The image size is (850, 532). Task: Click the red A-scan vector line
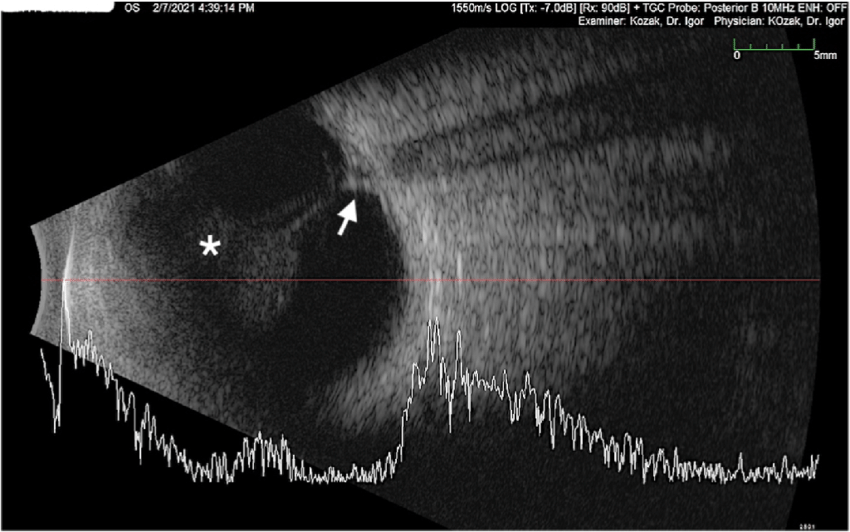pyautogui.click(x=431, y=280)
